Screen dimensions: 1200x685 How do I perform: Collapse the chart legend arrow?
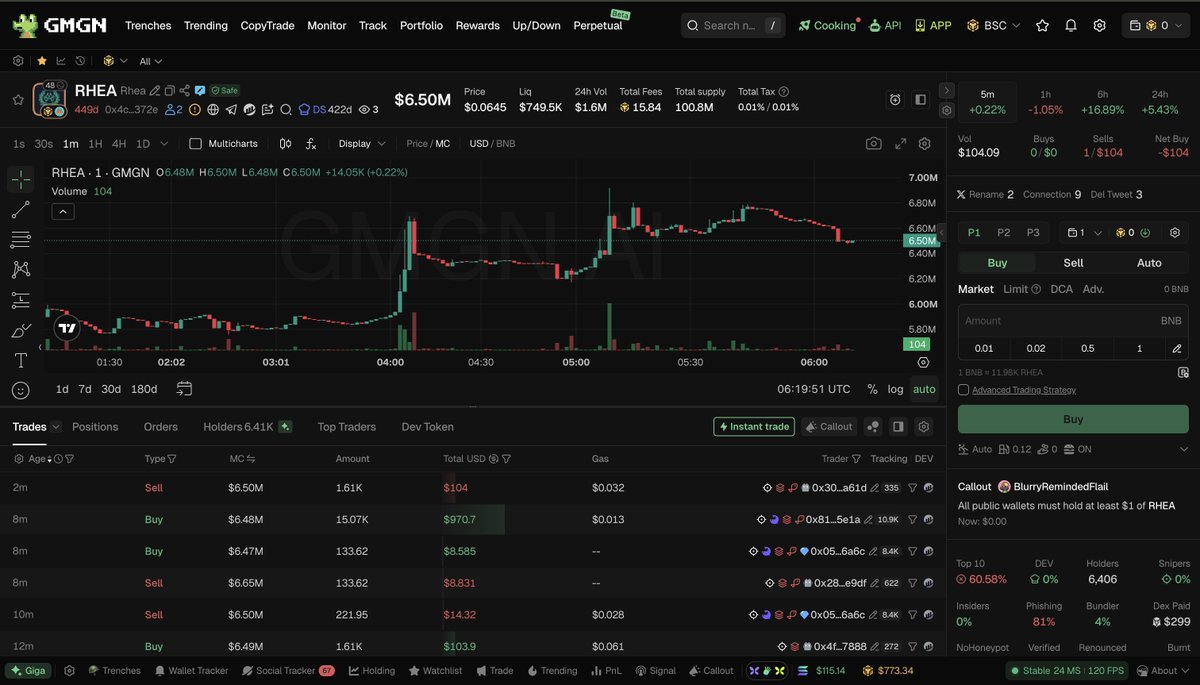pos(63,211)
